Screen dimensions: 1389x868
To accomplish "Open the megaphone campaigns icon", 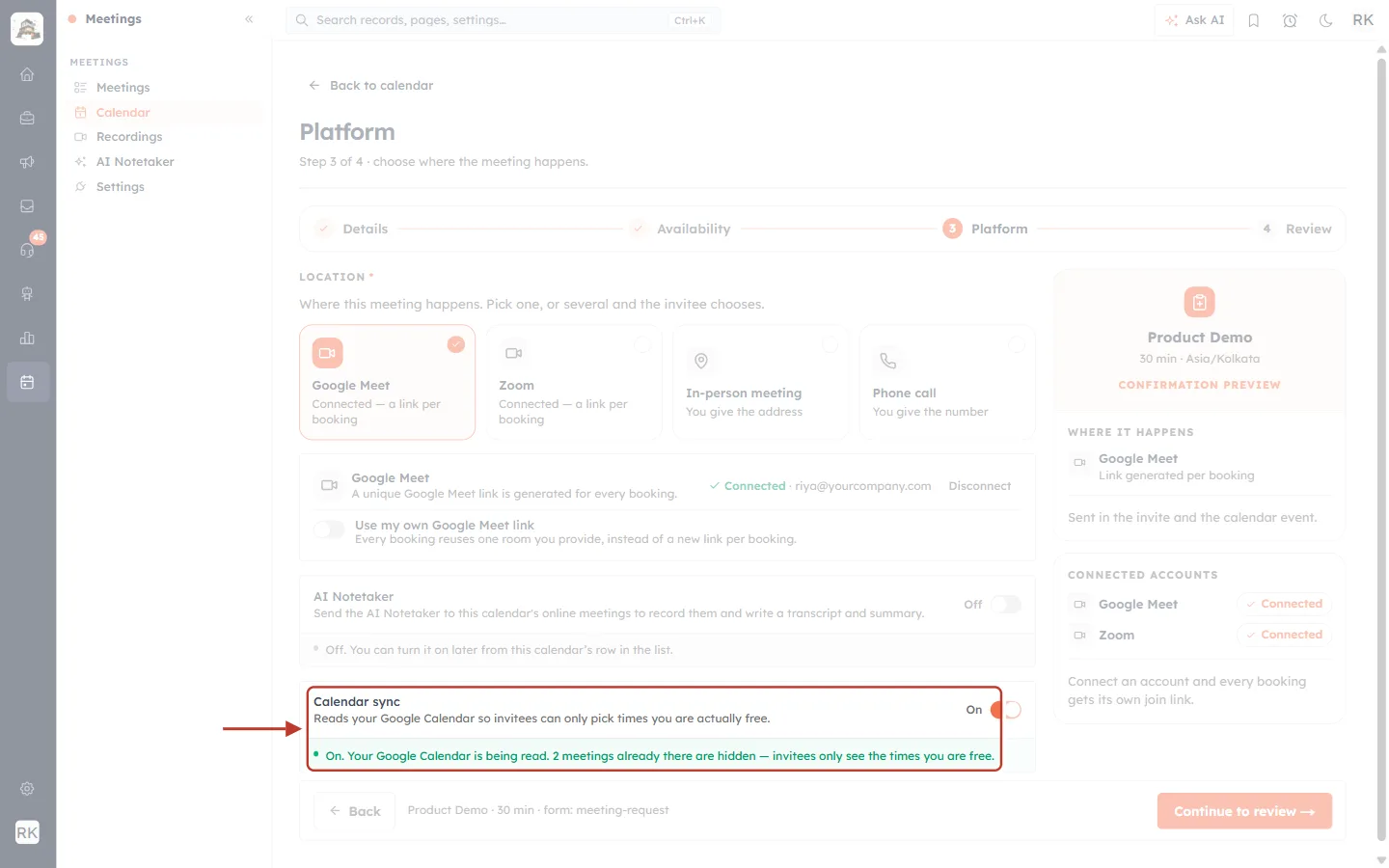I will point(27,162).
